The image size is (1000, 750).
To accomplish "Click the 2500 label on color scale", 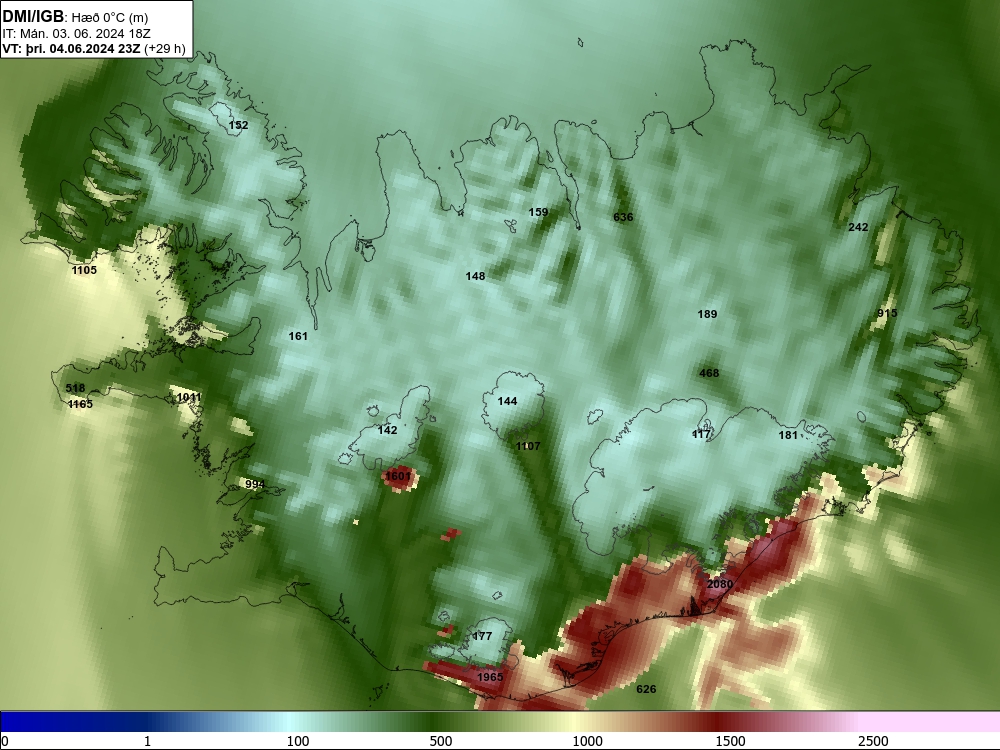I will click(874, 741).
